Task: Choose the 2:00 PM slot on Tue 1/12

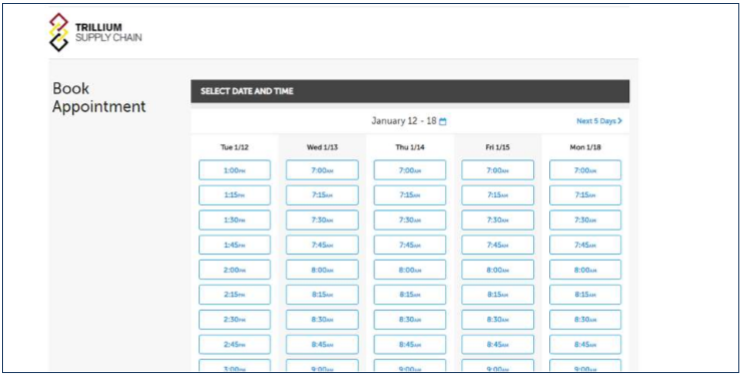Action: coord(234,270)
